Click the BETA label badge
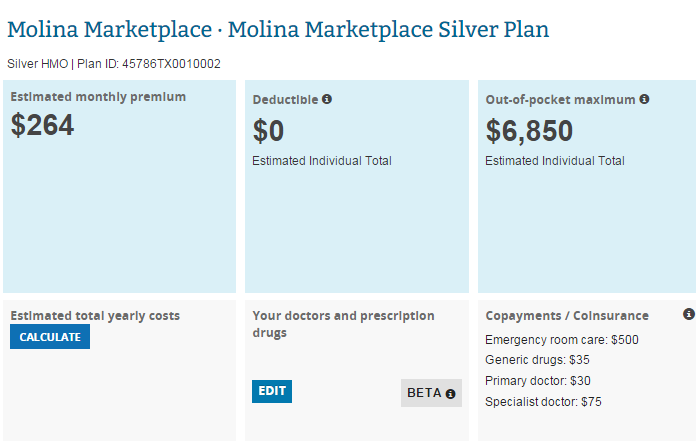 click(x=425, y=393)
